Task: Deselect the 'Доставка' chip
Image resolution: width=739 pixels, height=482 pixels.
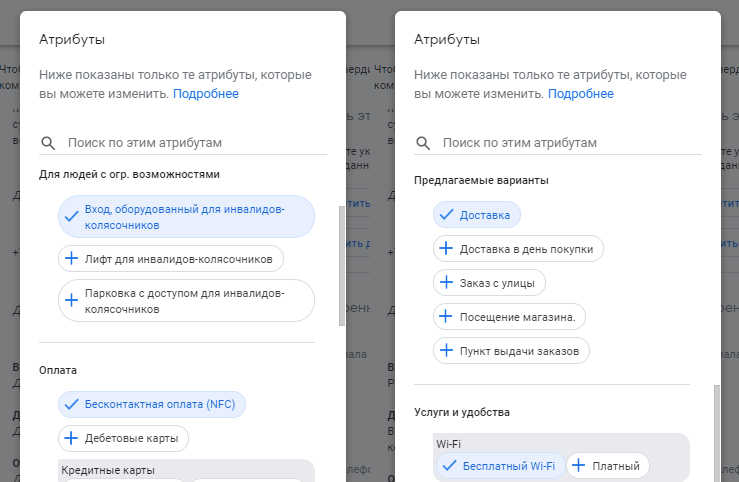Action: [x=476, y=215]
